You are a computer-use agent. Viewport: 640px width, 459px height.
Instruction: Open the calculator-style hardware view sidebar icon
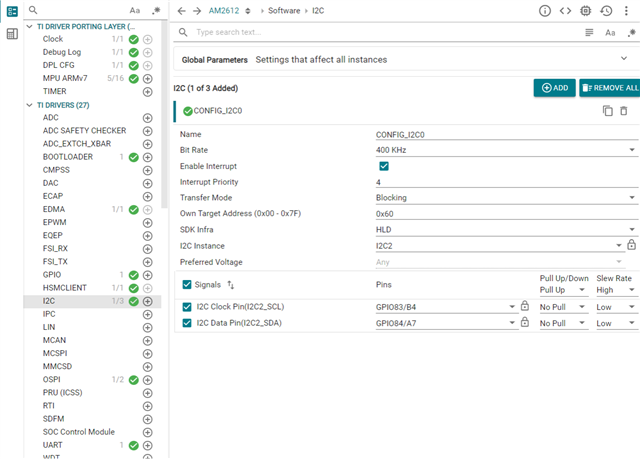12,34
